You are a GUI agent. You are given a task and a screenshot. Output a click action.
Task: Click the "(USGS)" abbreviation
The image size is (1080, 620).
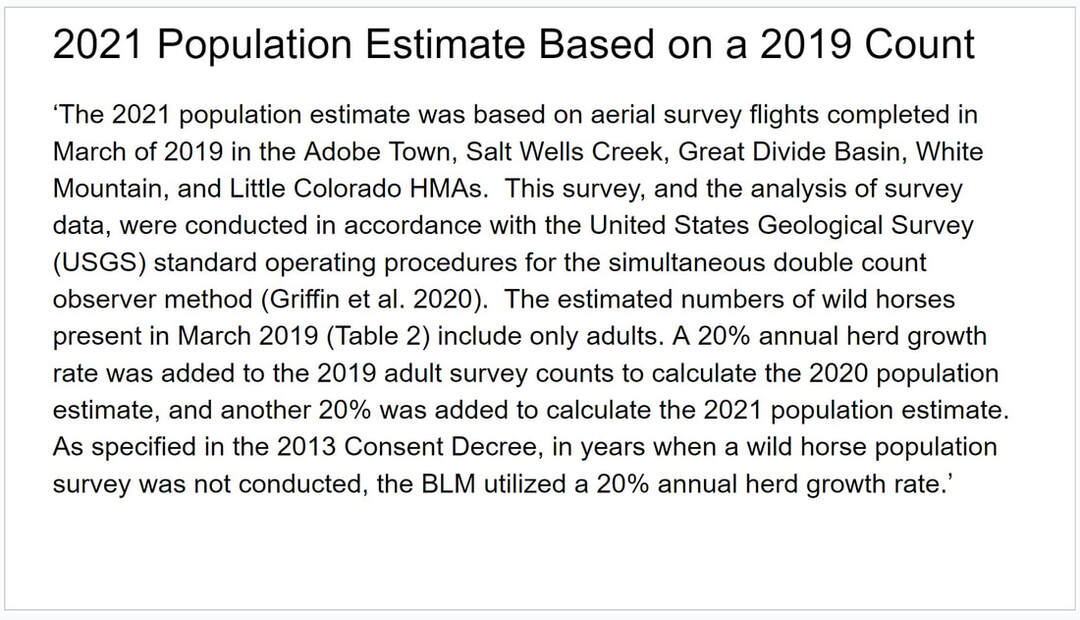[x=100, y=263]
